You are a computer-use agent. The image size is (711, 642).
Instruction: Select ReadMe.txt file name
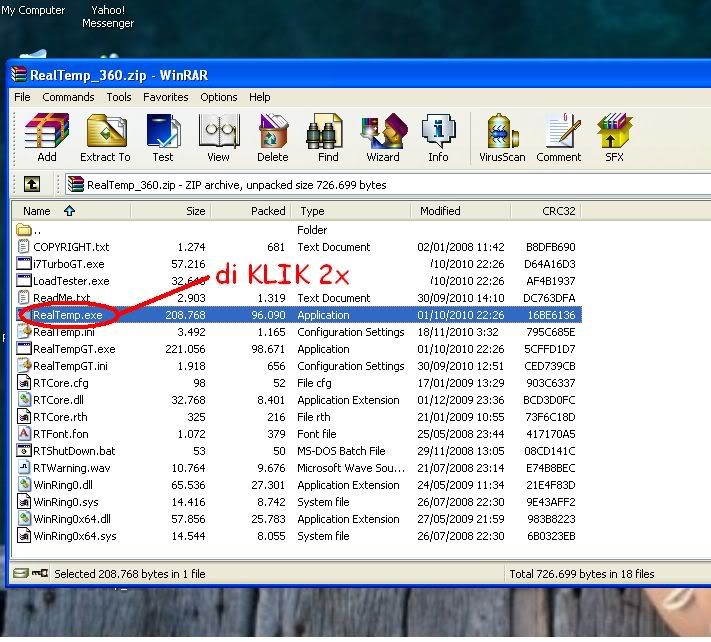62,298
